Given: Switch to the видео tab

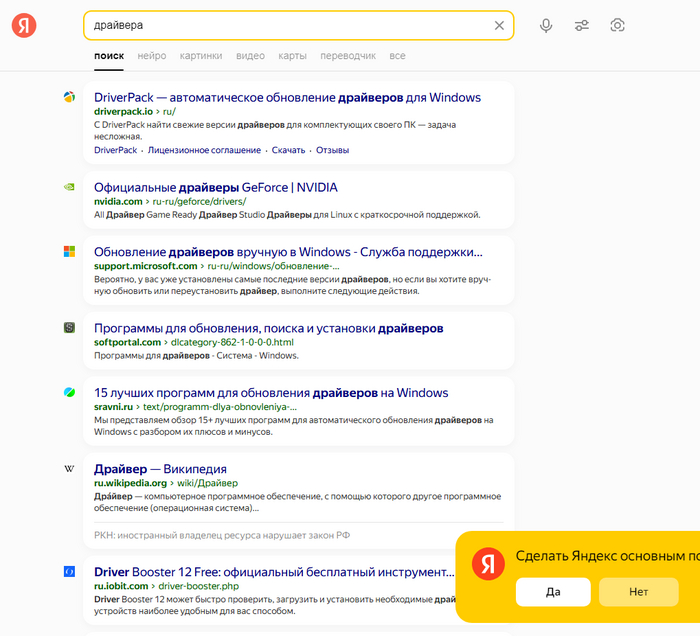Looking at the screenshot, I should point(250,56).
